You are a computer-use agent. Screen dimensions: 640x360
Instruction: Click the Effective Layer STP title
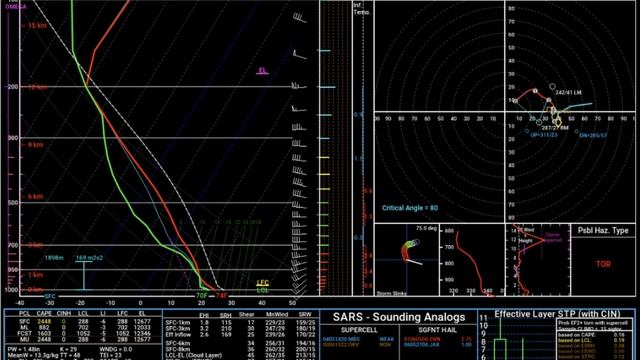tap(557, 313)
